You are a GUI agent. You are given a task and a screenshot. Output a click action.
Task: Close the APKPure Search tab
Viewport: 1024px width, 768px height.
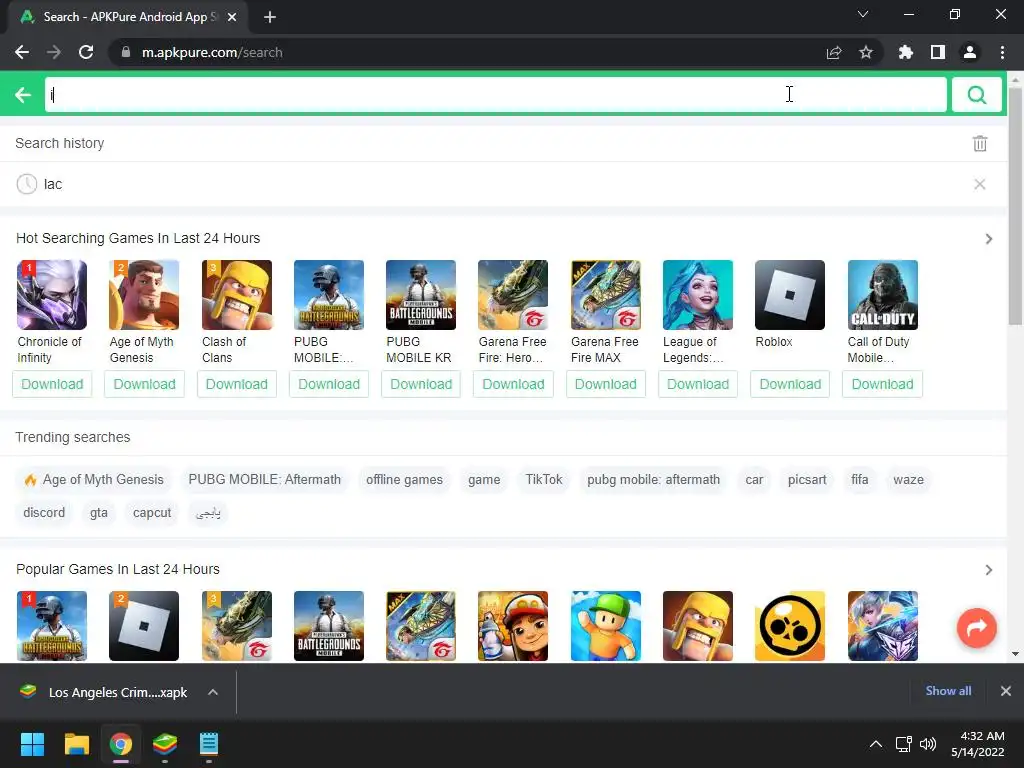pos(232,17)
